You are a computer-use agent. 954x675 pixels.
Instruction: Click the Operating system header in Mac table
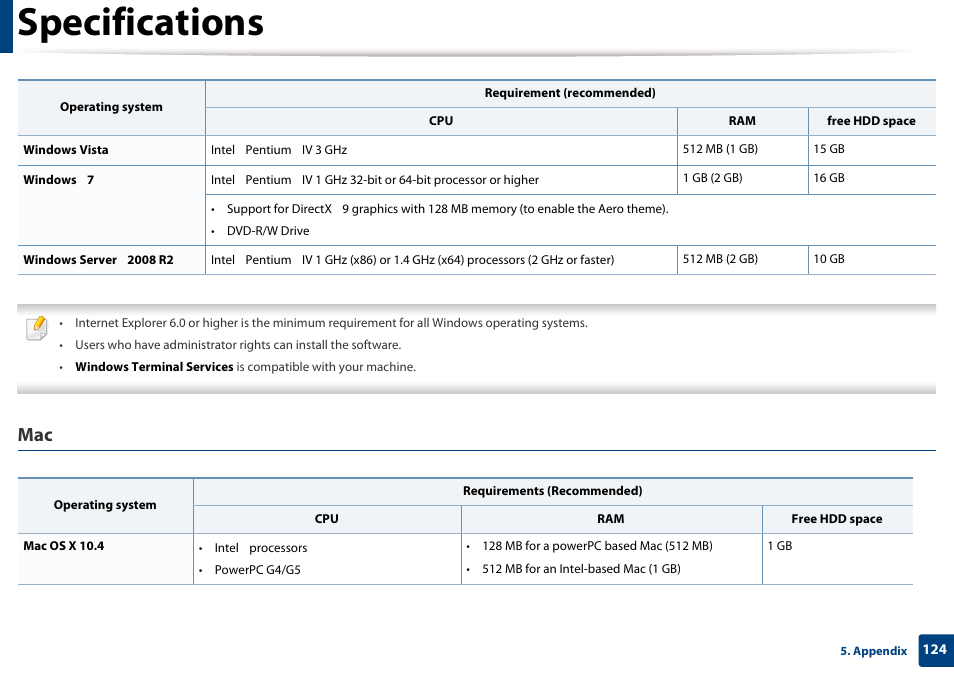click(105, 505)
